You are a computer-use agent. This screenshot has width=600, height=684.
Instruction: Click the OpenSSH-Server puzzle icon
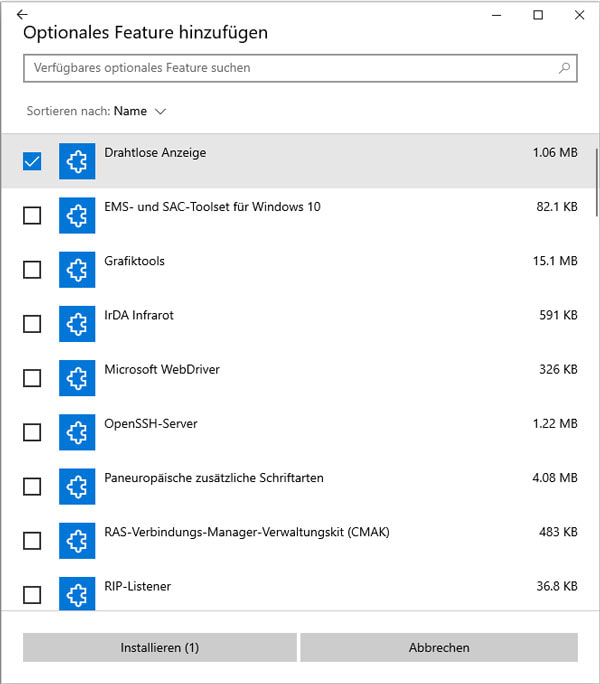tap(76, 431)
